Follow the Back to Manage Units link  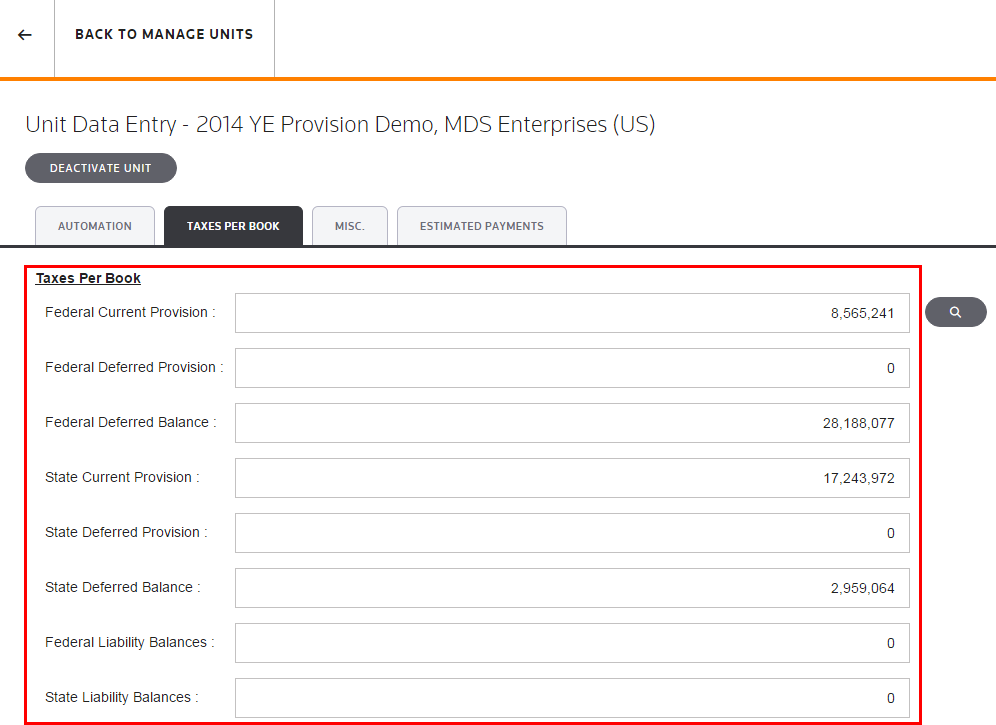(164, 35)
